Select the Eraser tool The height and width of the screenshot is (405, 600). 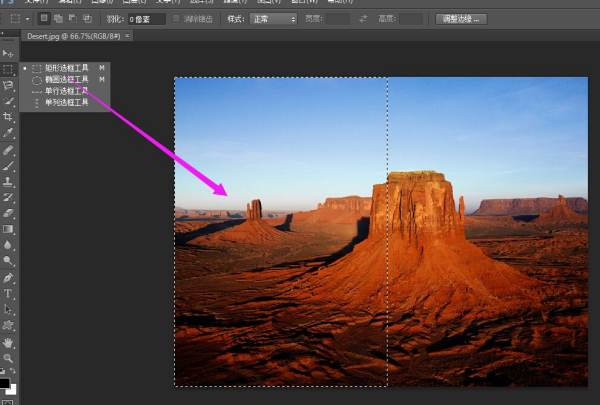8,213
